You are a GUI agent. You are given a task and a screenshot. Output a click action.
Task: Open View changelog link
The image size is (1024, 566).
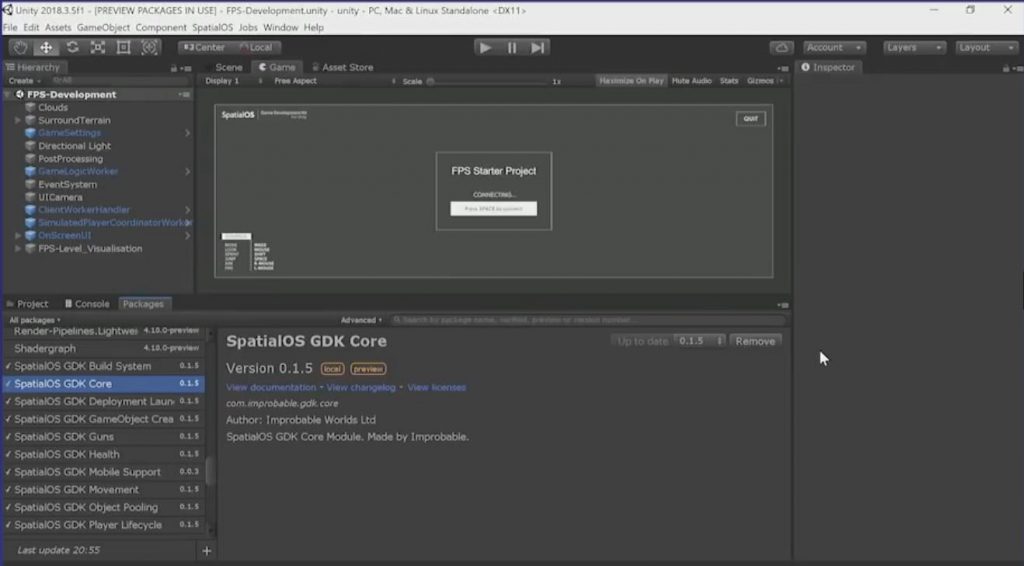point(361,388)
